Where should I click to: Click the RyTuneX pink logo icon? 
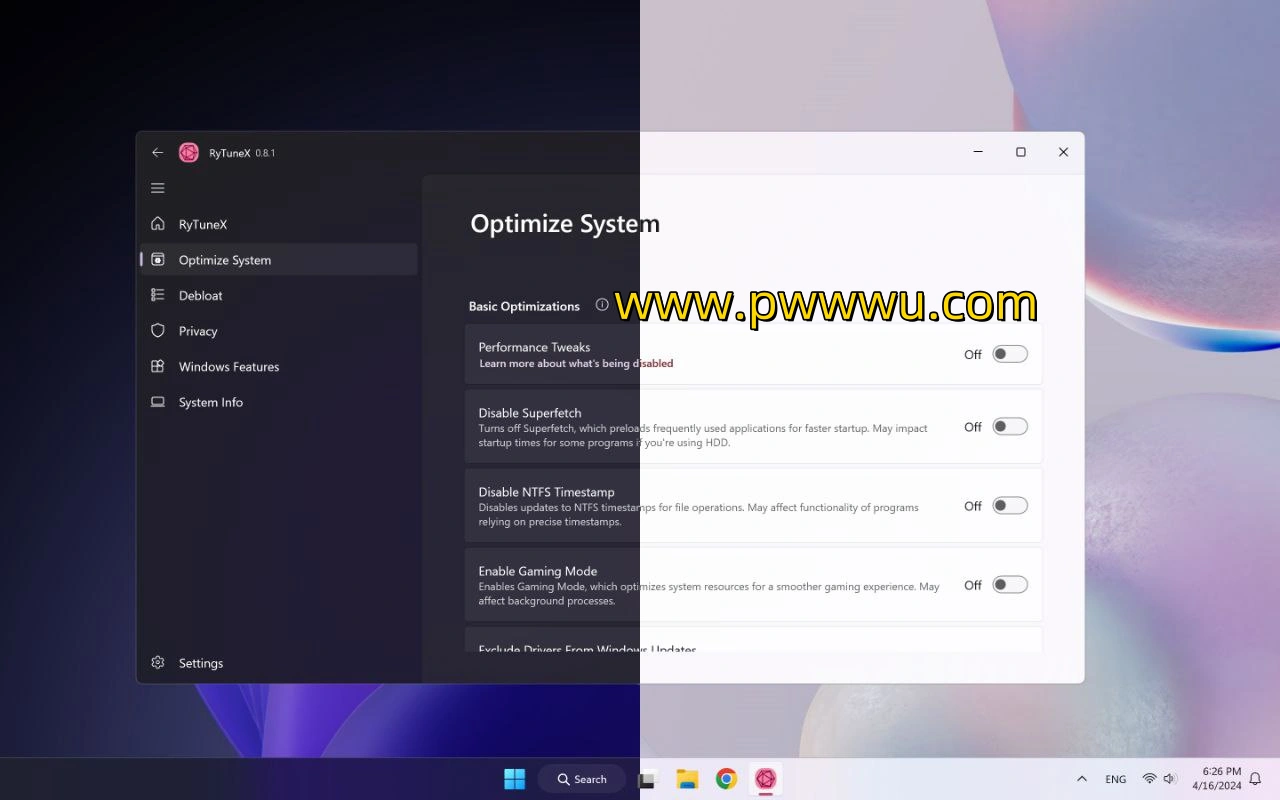(x=188, y=152)
